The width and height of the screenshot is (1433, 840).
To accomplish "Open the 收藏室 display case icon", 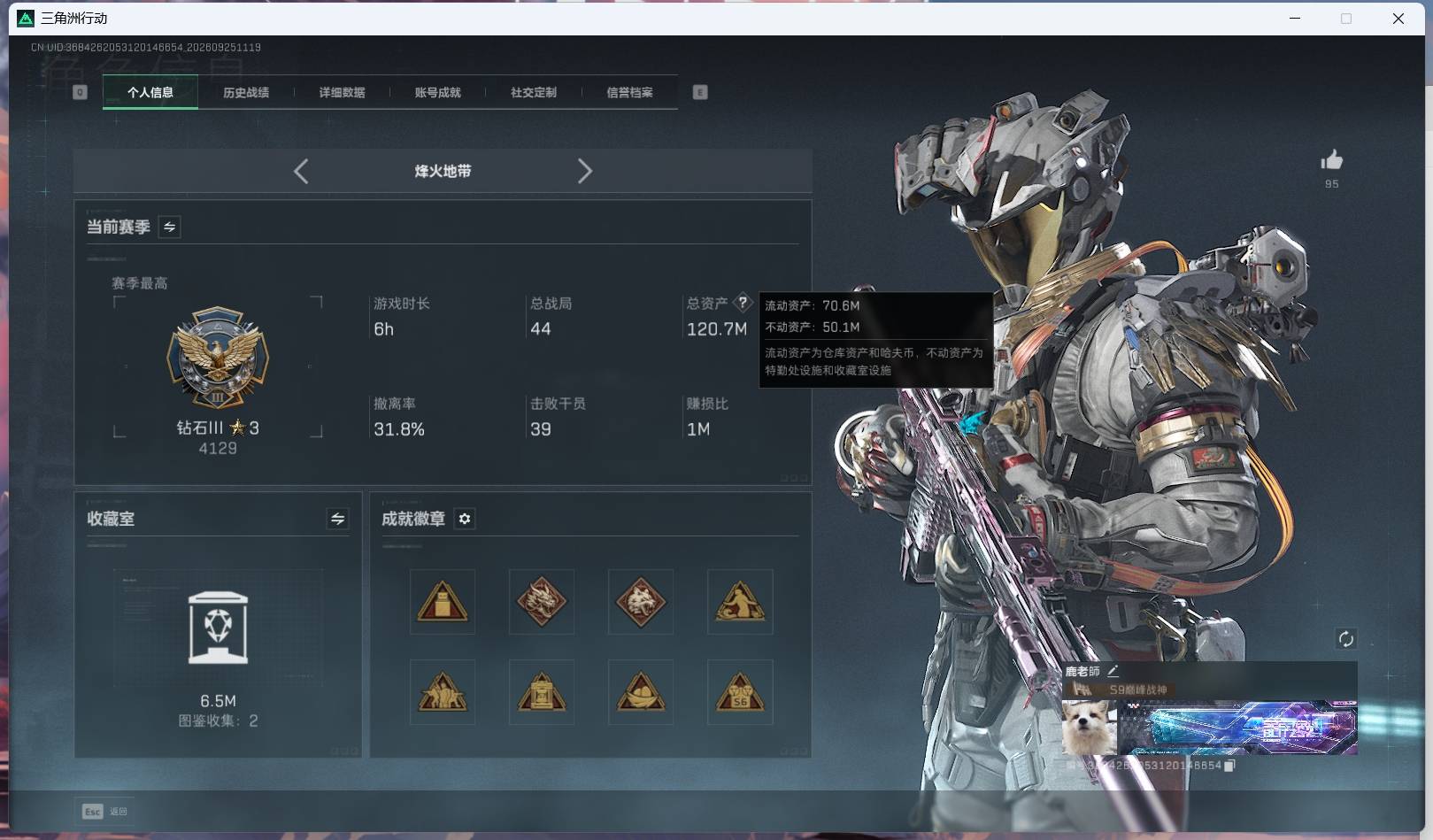I will [x=219, y=628].
